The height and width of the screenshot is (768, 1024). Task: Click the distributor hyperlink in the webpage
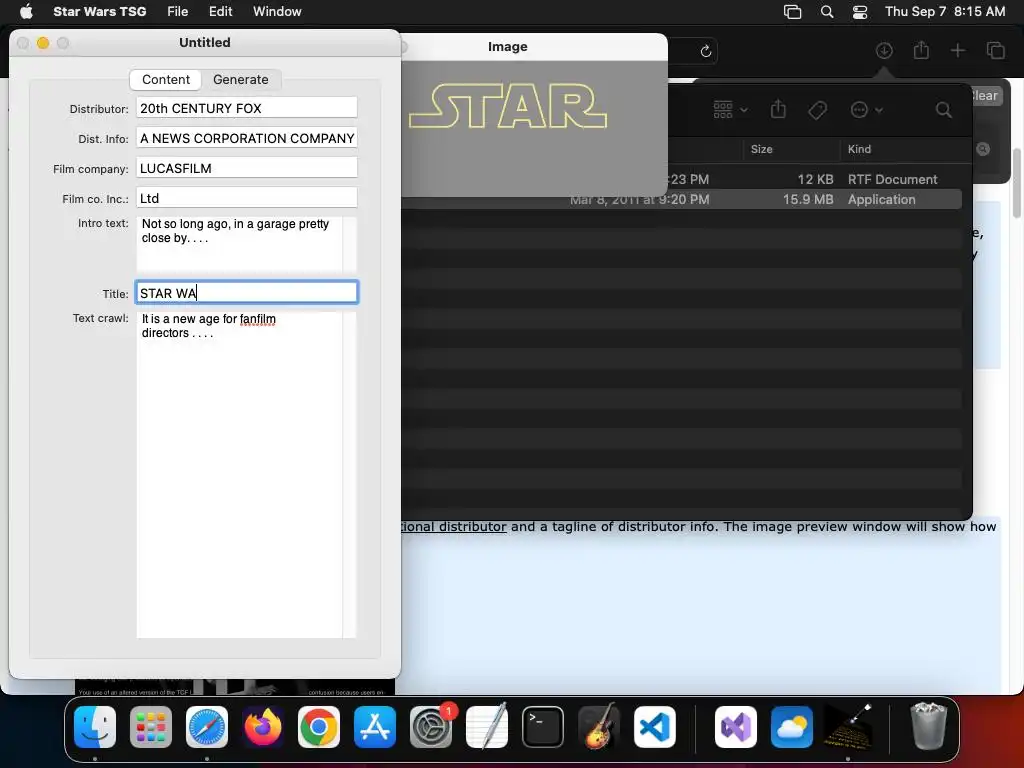pos(454,526)
